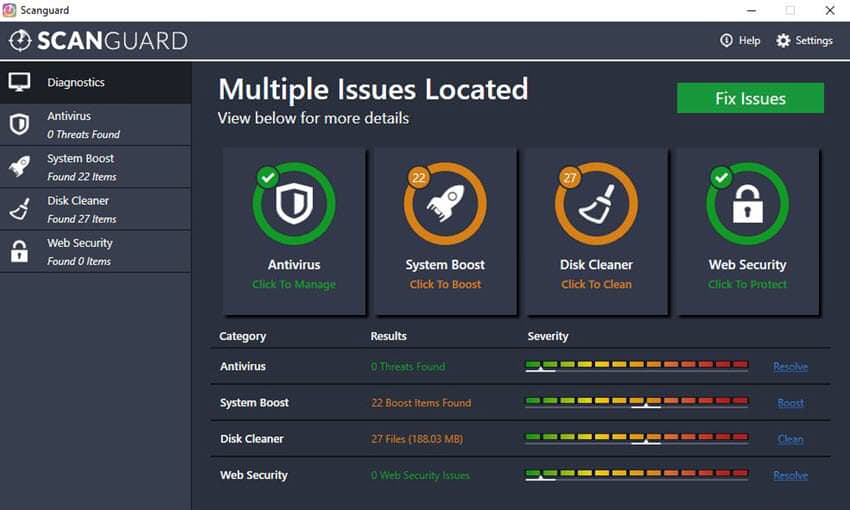Click the Antivirus shield icon in sidebar
Viewport: 850px width, 510px height.
point(20,125)
